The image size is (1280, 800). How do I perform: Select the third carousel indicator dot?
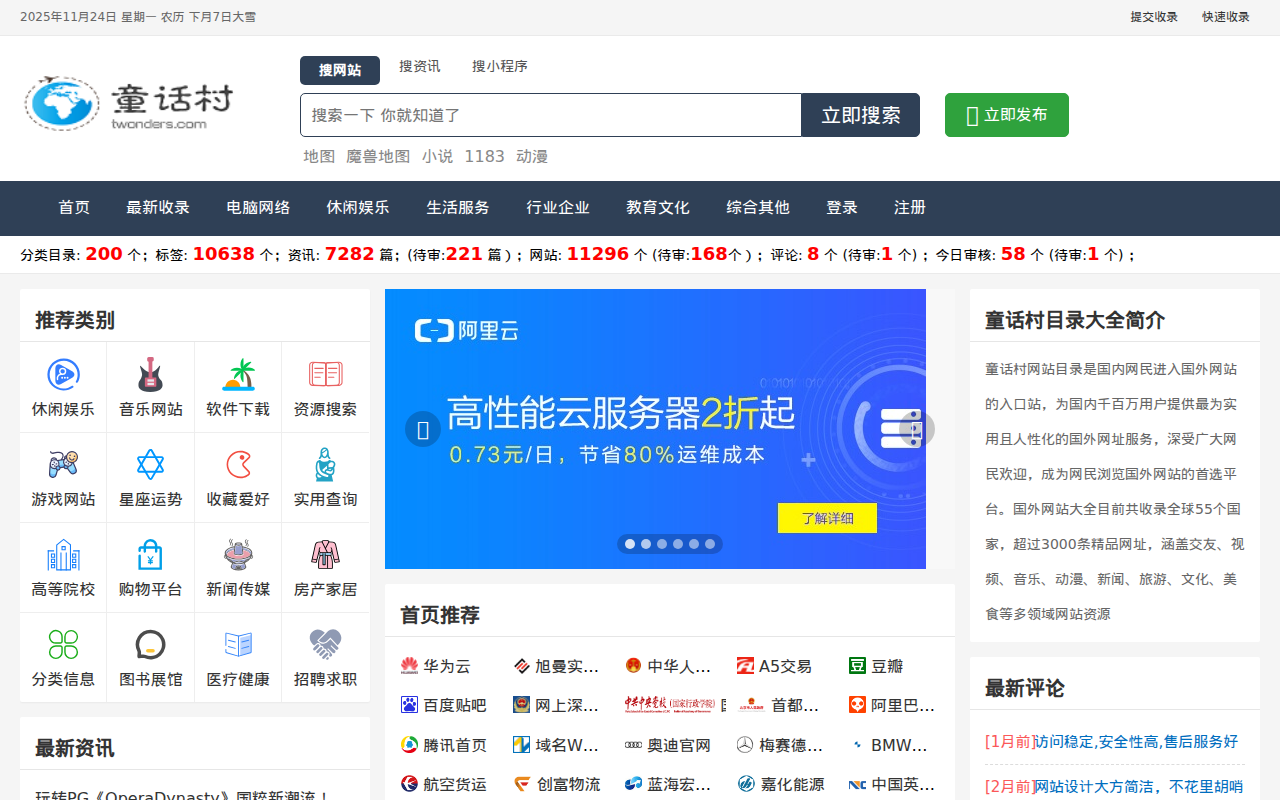pos(661,544)
